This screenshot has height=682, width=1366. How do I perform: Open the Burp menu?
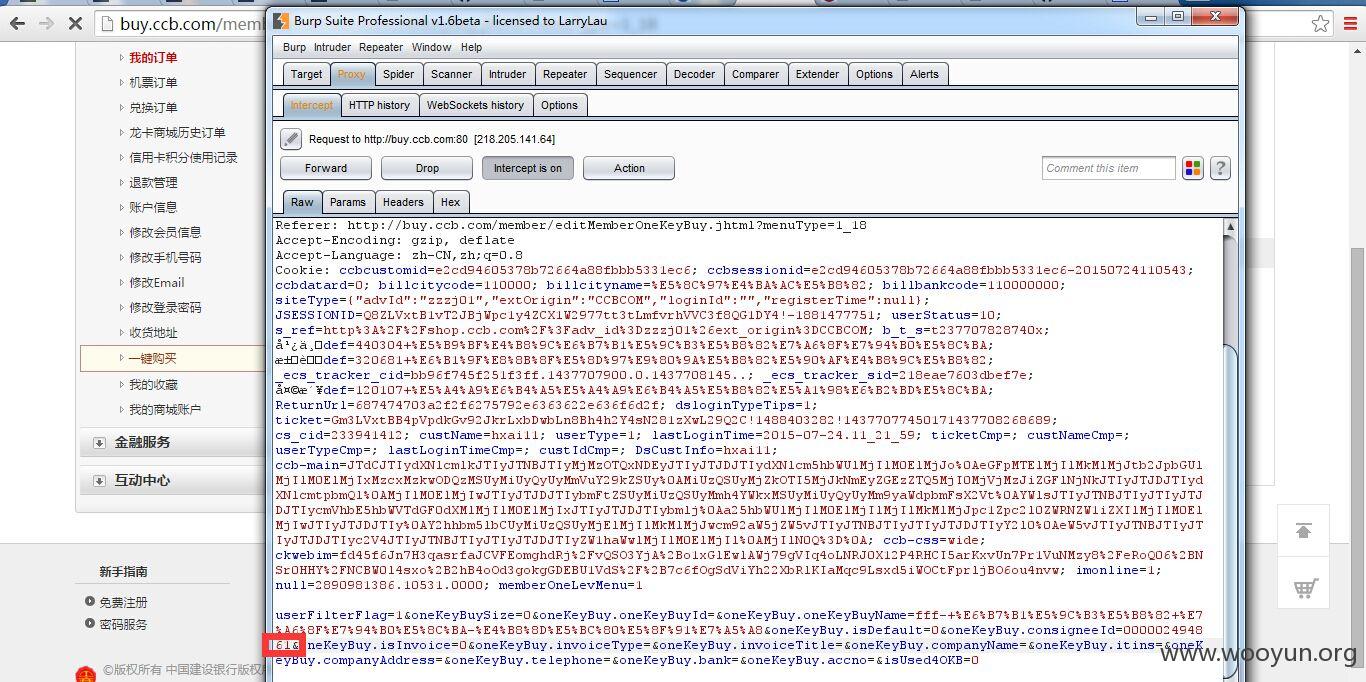pos(294,47)
